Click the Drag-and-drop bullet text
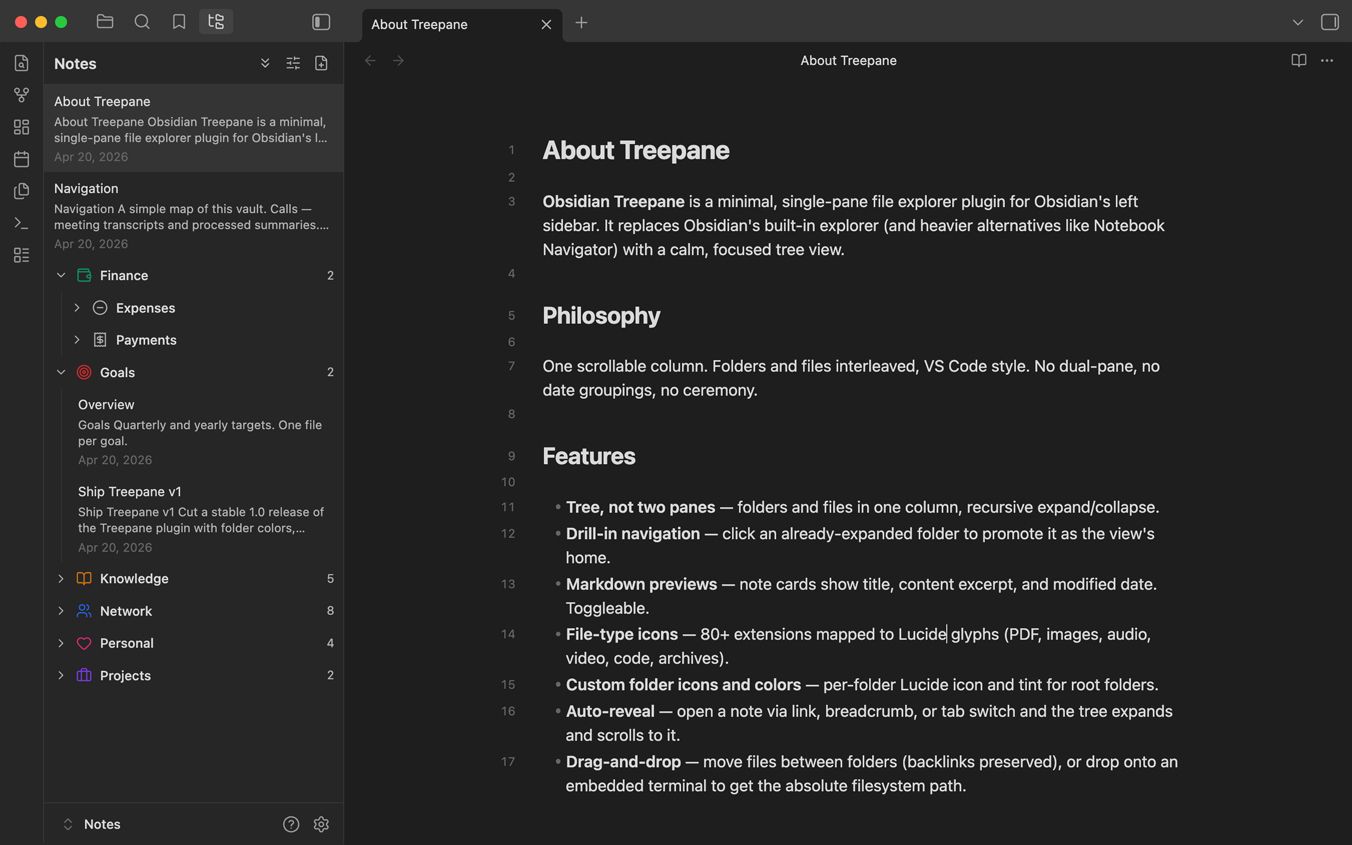The width and height of the screenshot is (1352, 845). coord(872,774)
